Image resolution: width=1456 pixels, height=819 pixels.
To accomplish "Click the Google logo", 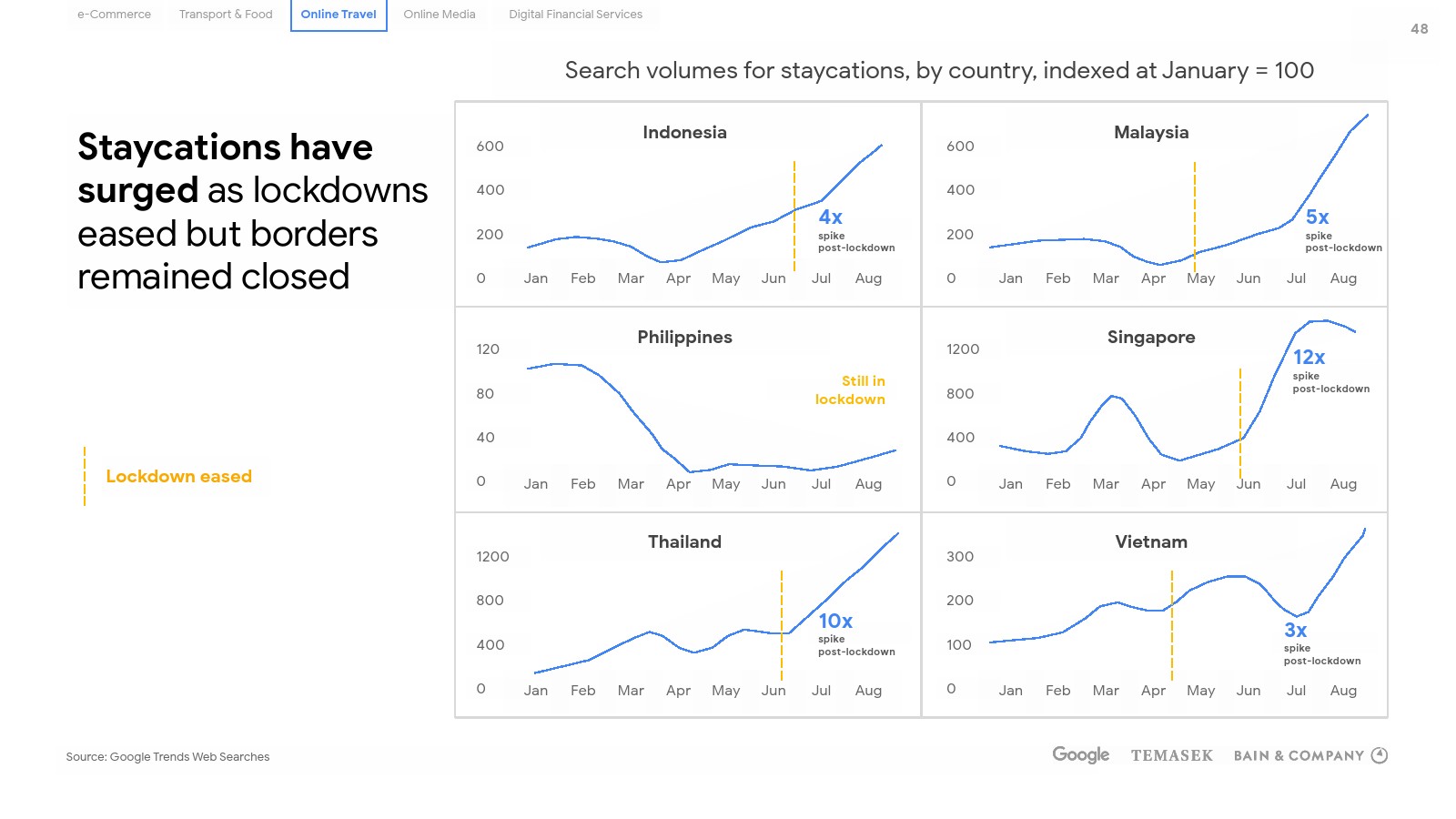I will click(1080, 754).
